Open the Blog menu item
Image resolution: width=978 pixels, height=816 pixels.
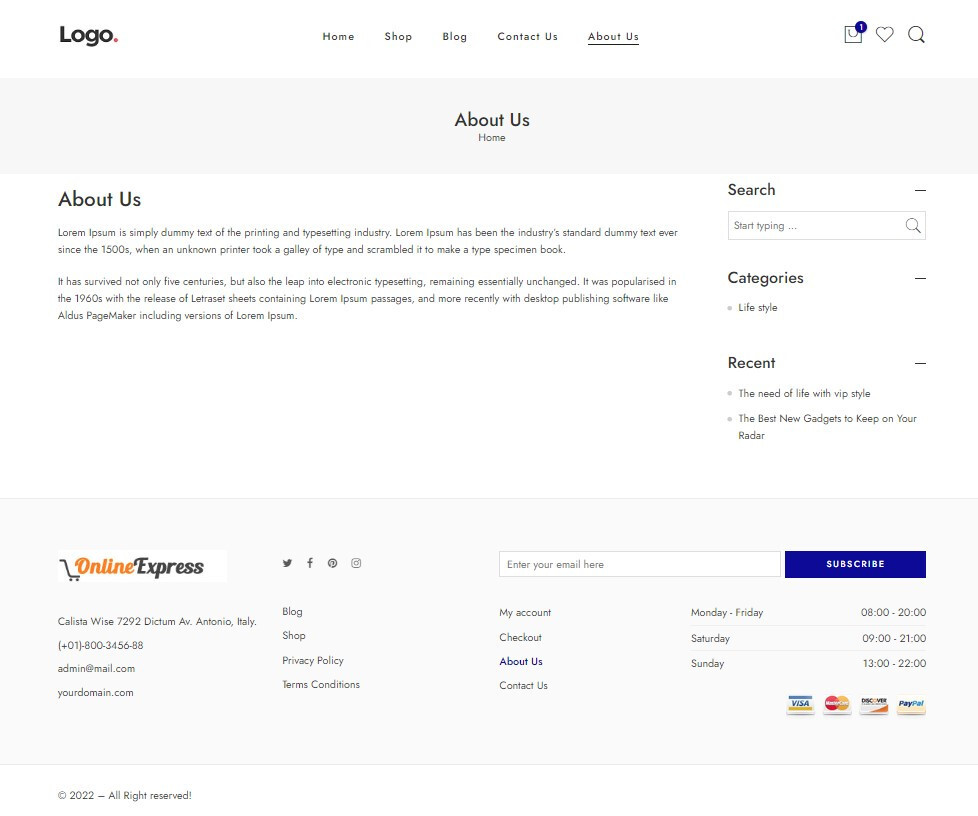(x=455, y=36)
